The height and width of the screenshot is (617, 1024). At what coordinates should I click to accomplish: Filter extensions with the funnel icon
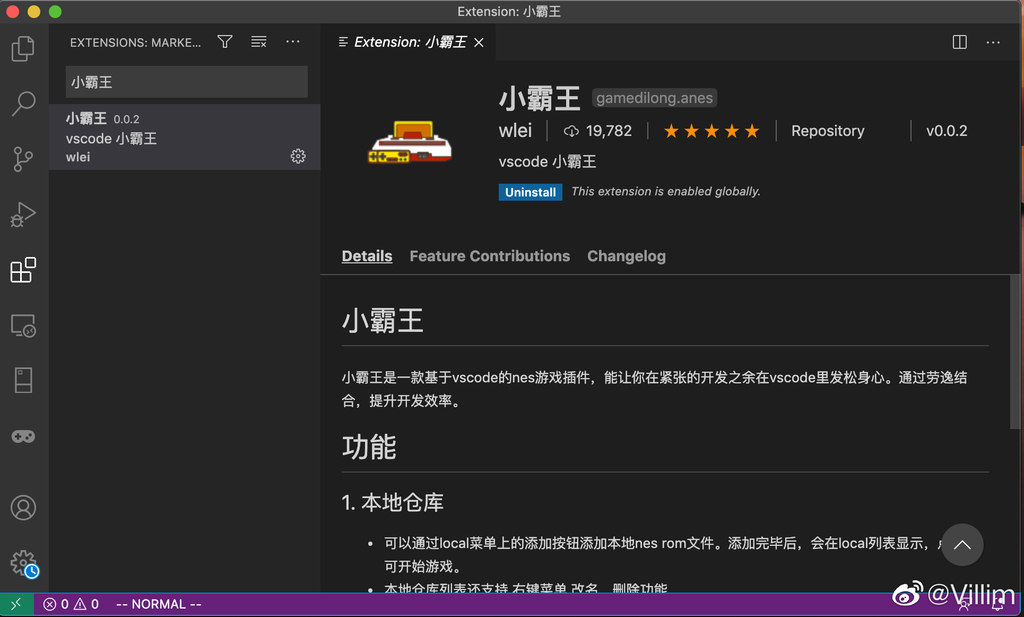tap(225, 42)
